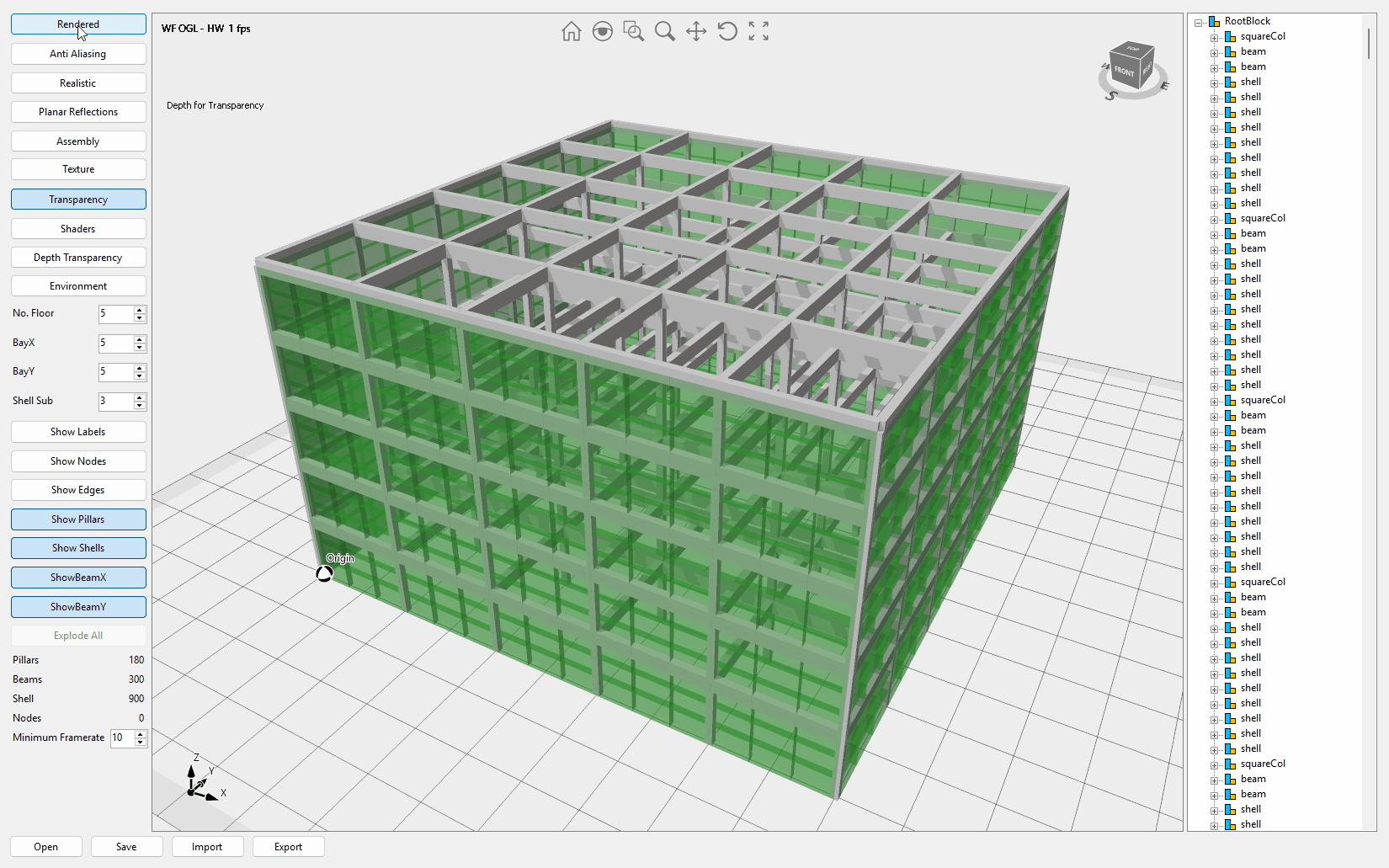Viewport: 1389px width, 868px height.
Task: Expand the first squareCol tree node
Action: point(1214,38)
